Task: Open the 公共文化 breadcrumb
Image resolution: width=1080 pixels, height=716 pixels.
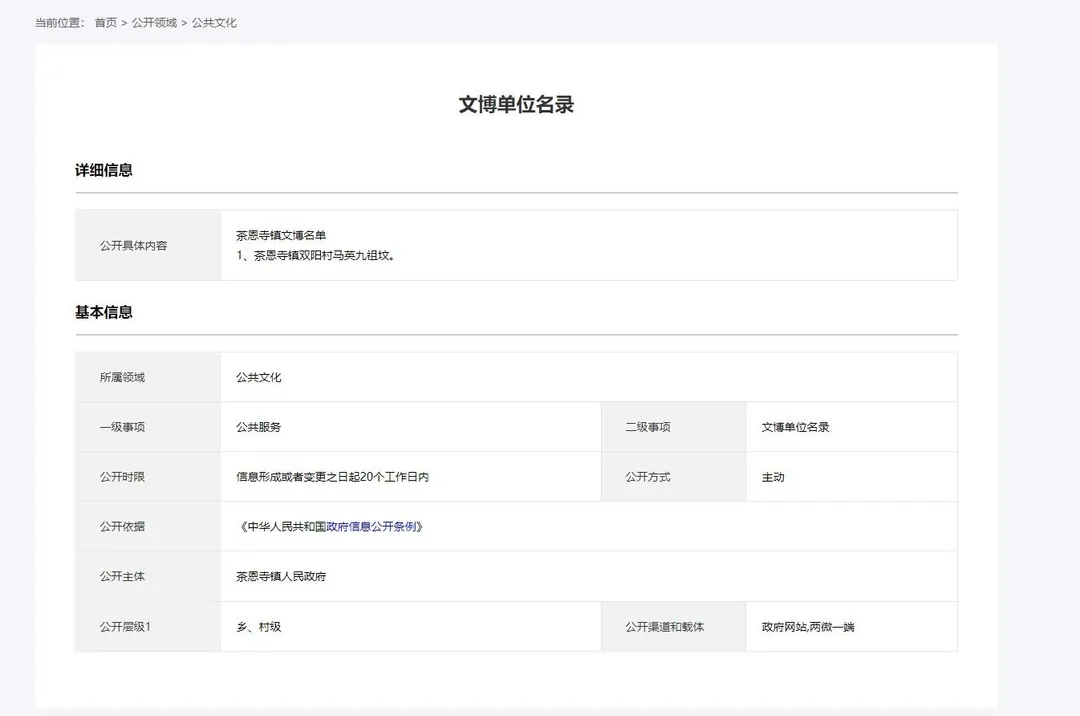Action: click(x=214, y=23)
